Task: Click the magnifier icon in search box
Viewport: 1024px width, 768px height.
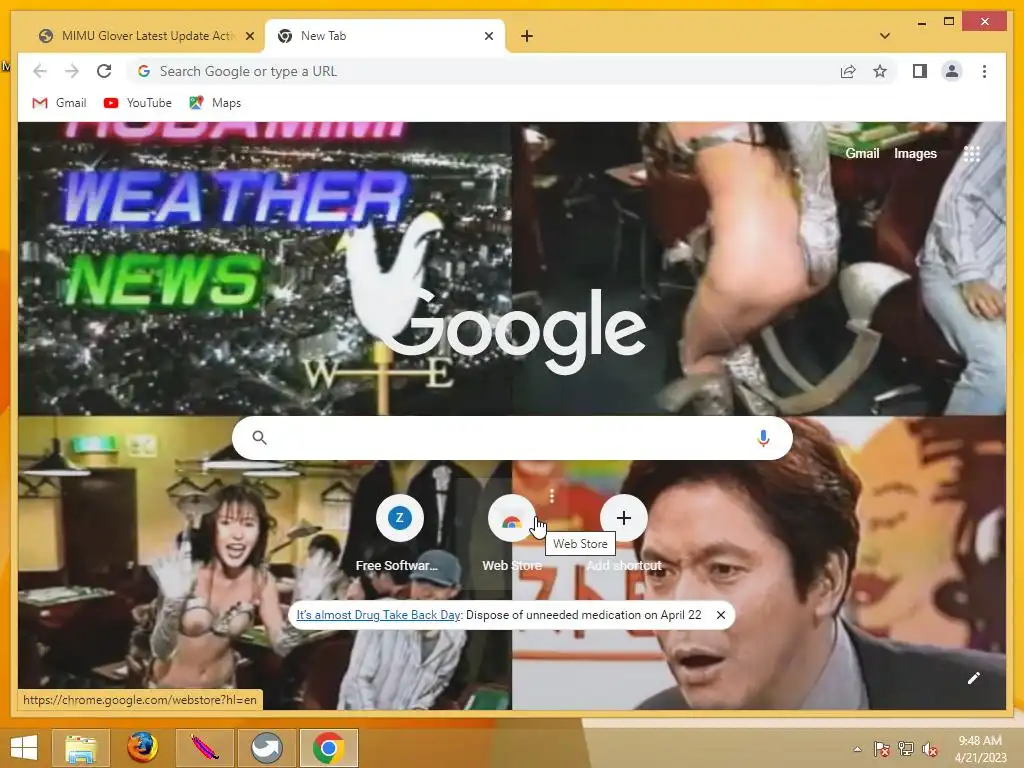Action: [259, 438]
